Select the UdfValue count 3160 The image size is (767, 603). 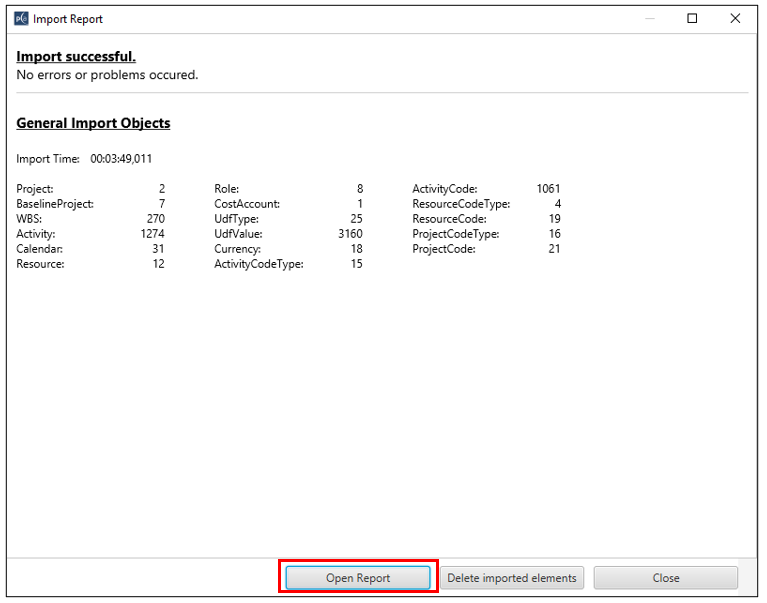[x=350, y=234]
